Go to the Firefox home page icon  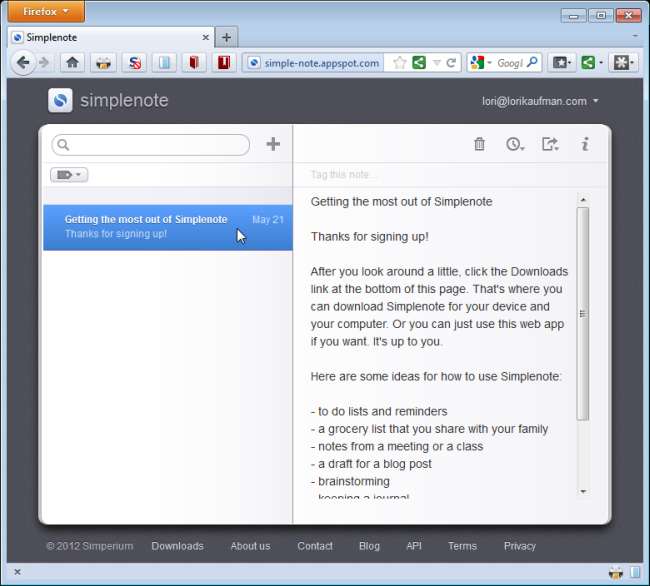pos(73,63)
